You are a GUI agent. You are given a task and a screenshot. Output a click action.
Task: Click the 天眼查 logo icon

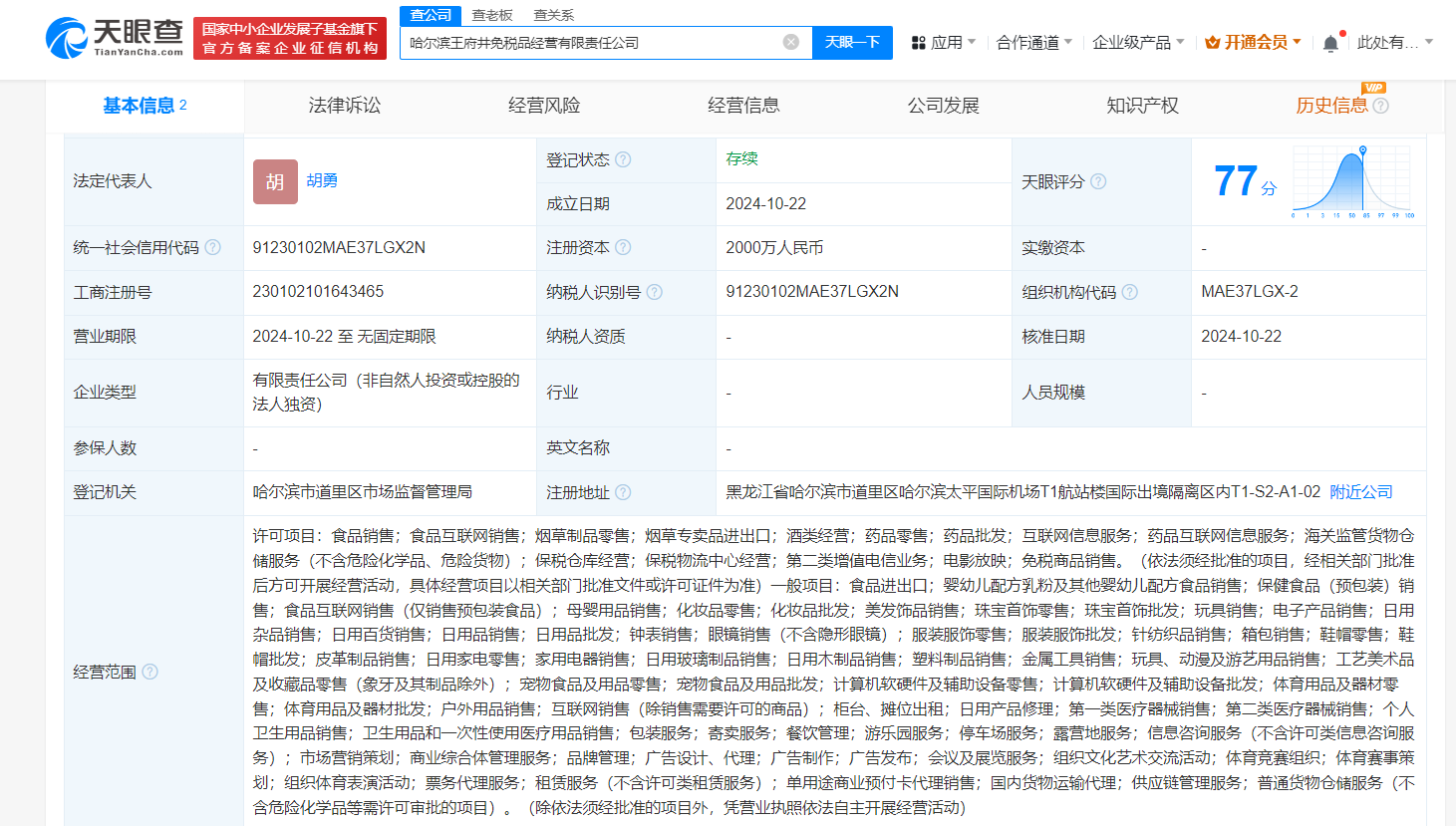(67, 35)
